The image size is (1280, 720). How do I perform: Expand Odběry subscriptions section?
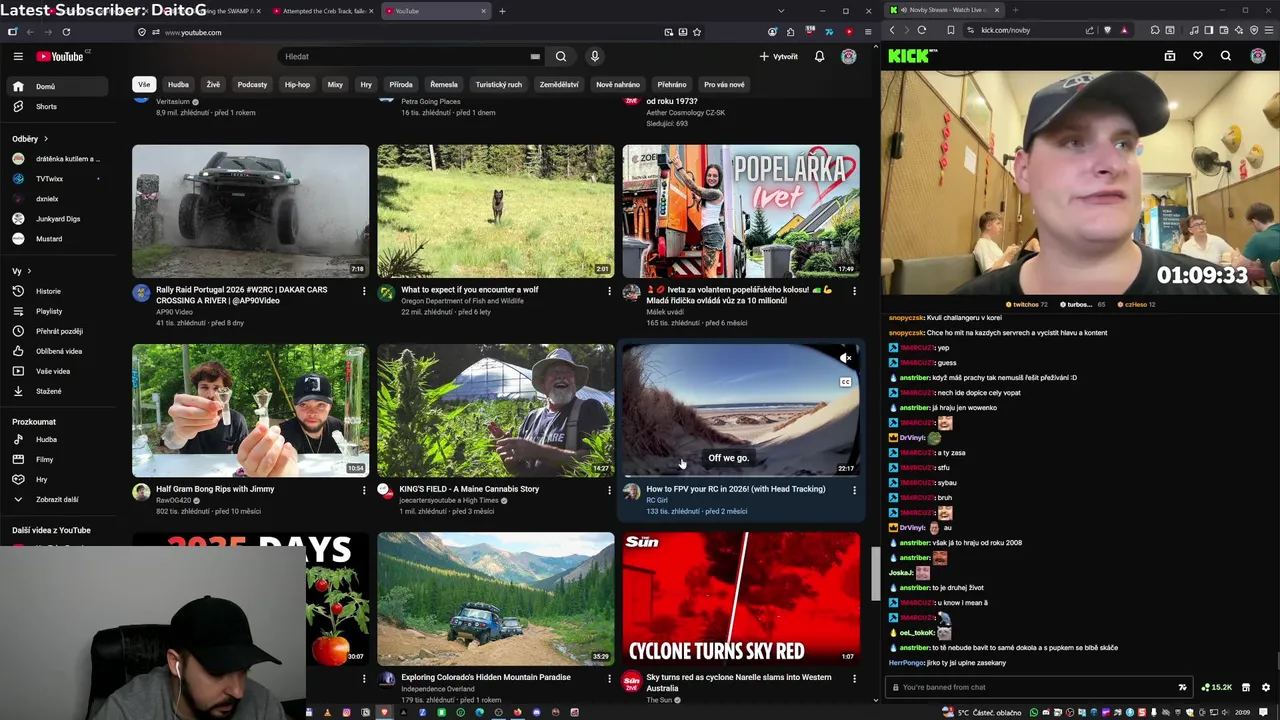click(30, 139)
